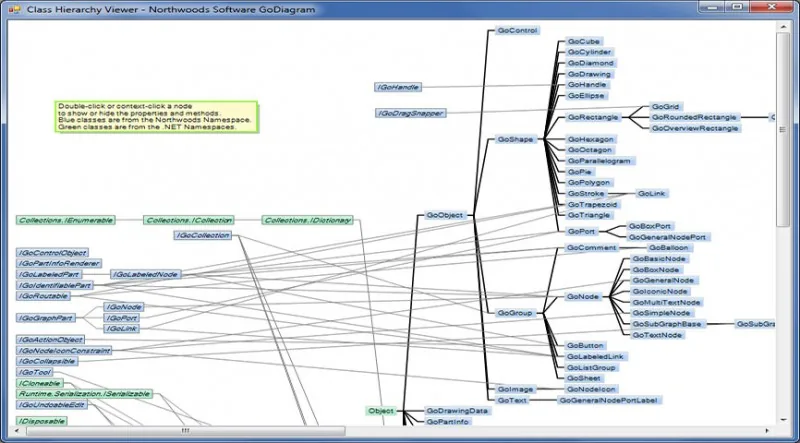This screenshot has width=800, height=443.
Task: Select the GoShape class node
Action: coord(515,139)
